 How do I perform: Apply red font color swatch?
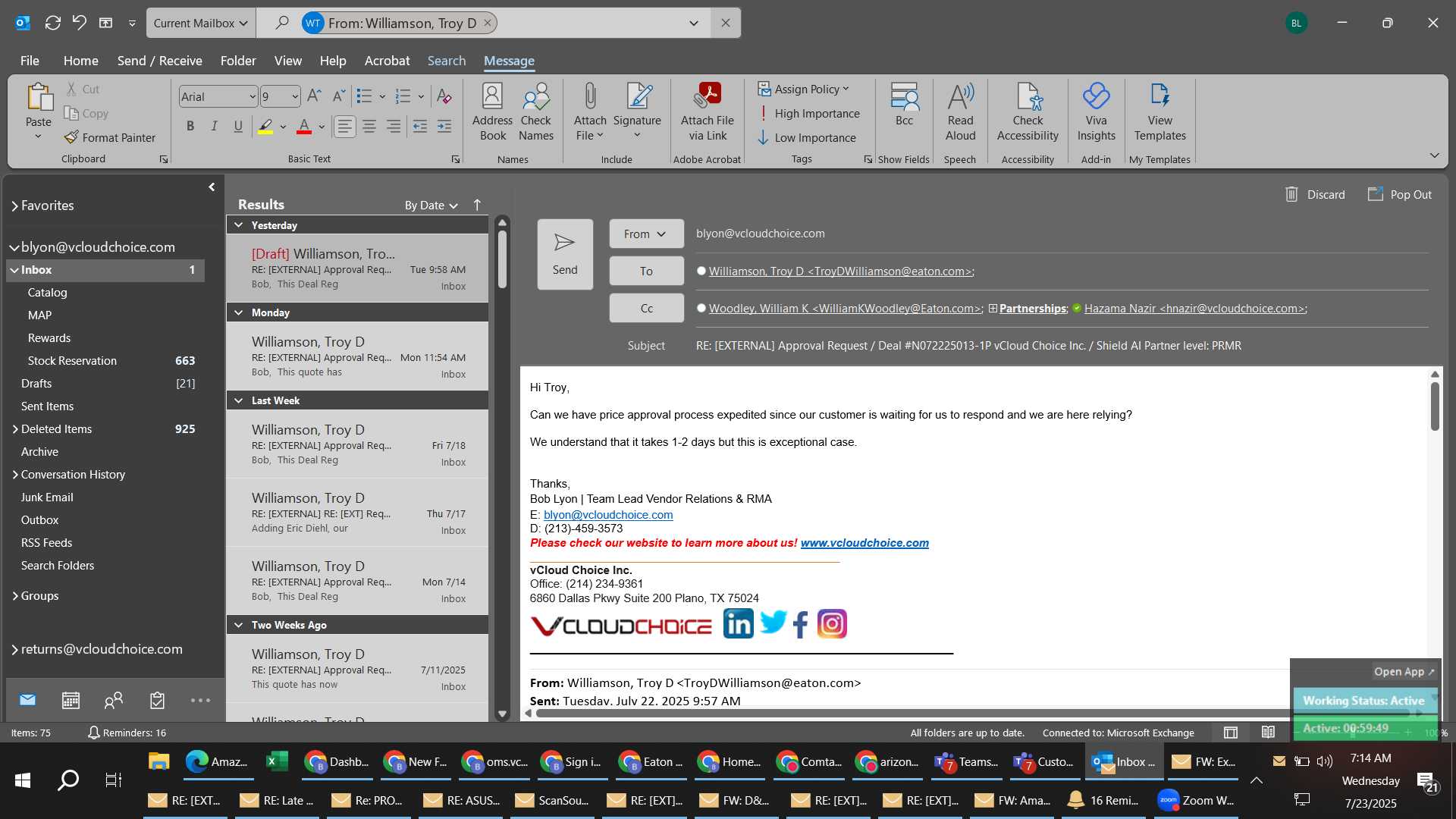click(x=304, y=127)
